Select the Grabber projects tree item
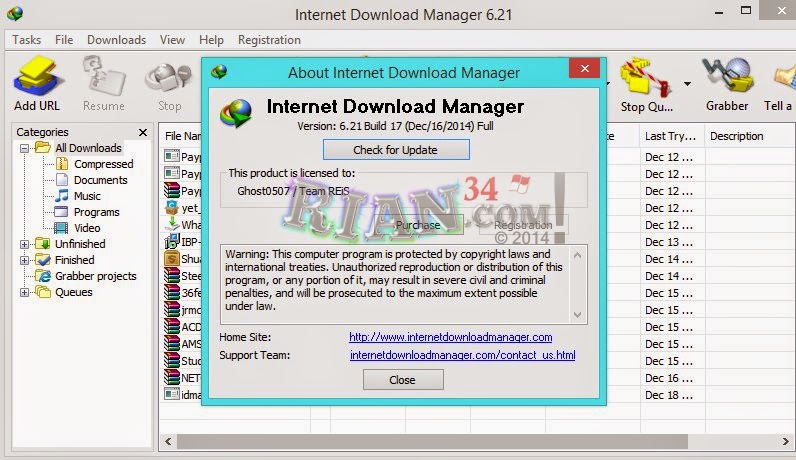The image size is (796, 460). coord(95,276)
